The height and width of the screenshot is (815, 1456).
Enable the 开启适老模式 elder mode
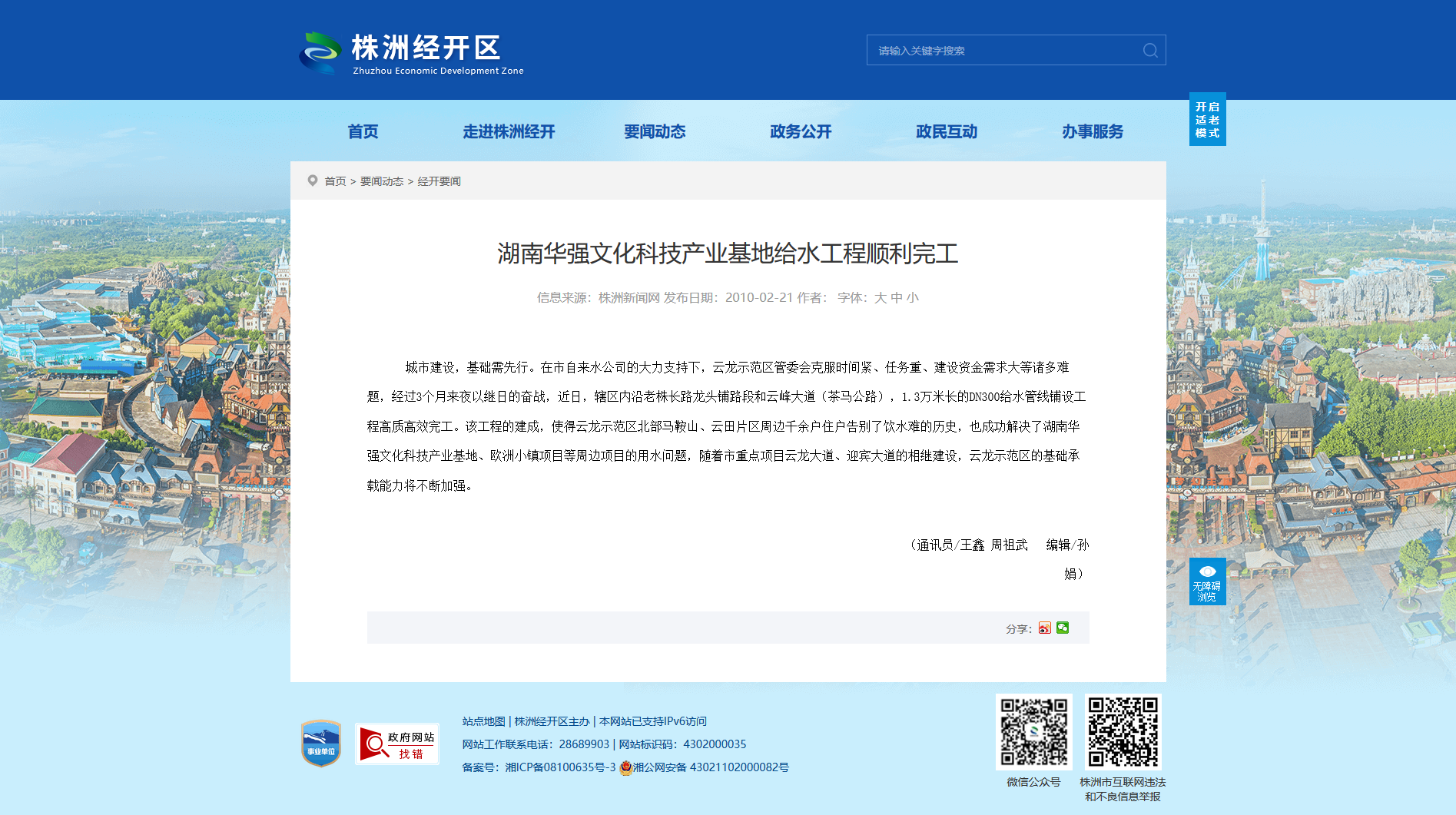(1207, 120)
